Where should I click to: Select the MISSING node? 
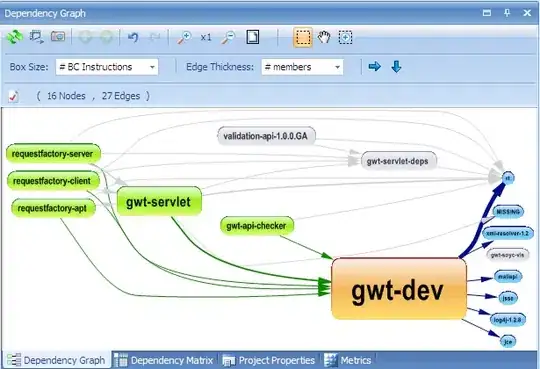(x=508, y=212)
